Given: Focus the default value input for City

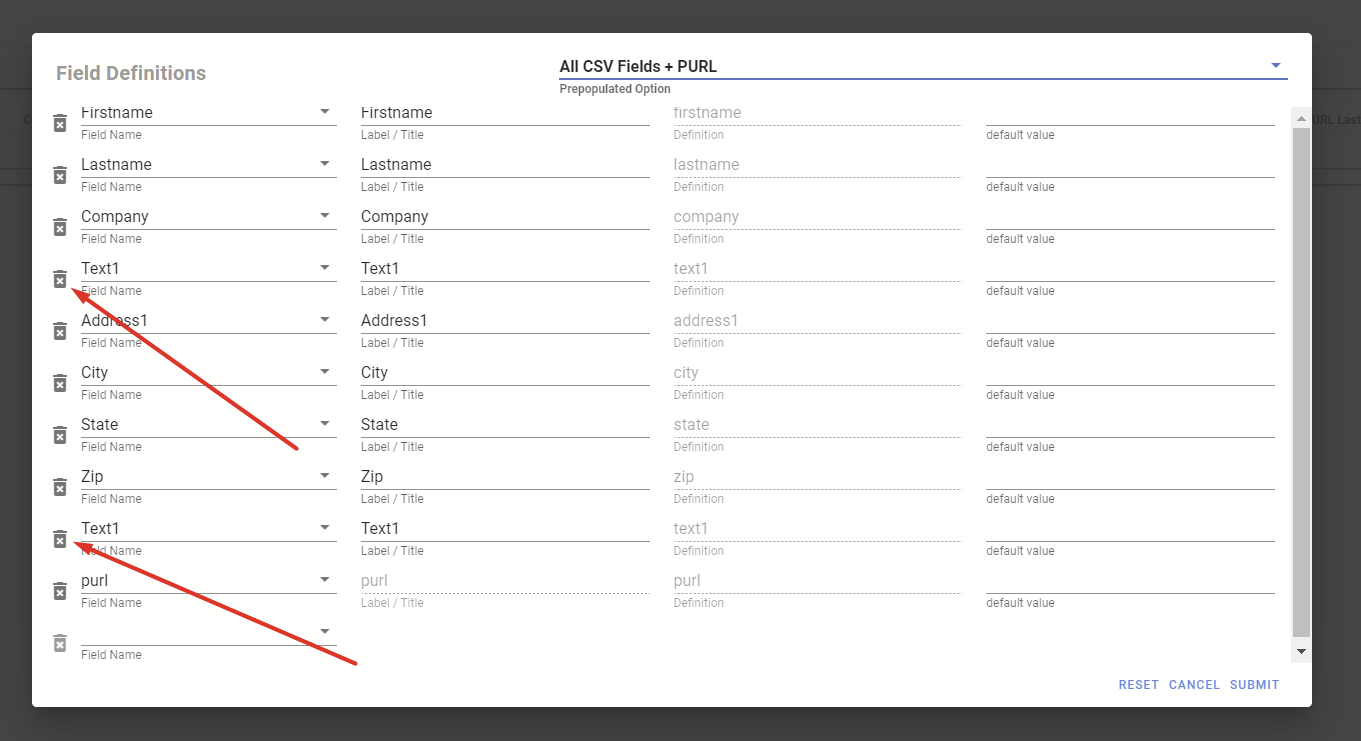Looking at the screenshot, I should 1130,373.
